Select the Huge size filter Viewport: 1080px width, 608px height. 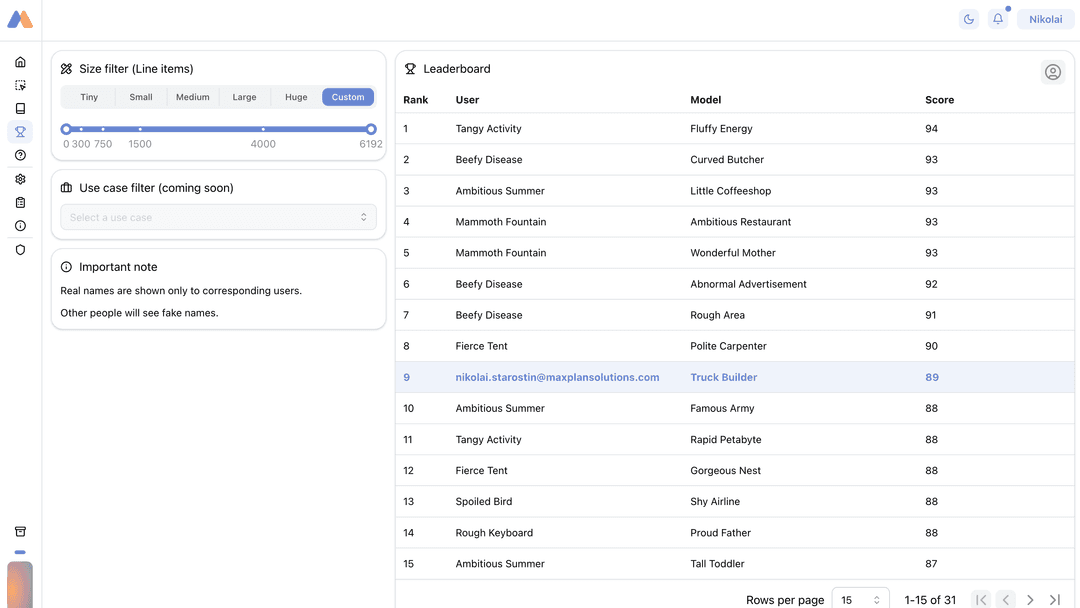pyautogui.click(x=296, y=97)
